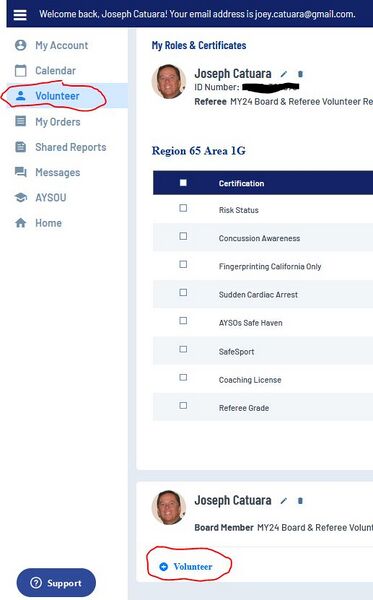
Task: Delete the Referee role with trash icon
Action: [x=300, y=74]
